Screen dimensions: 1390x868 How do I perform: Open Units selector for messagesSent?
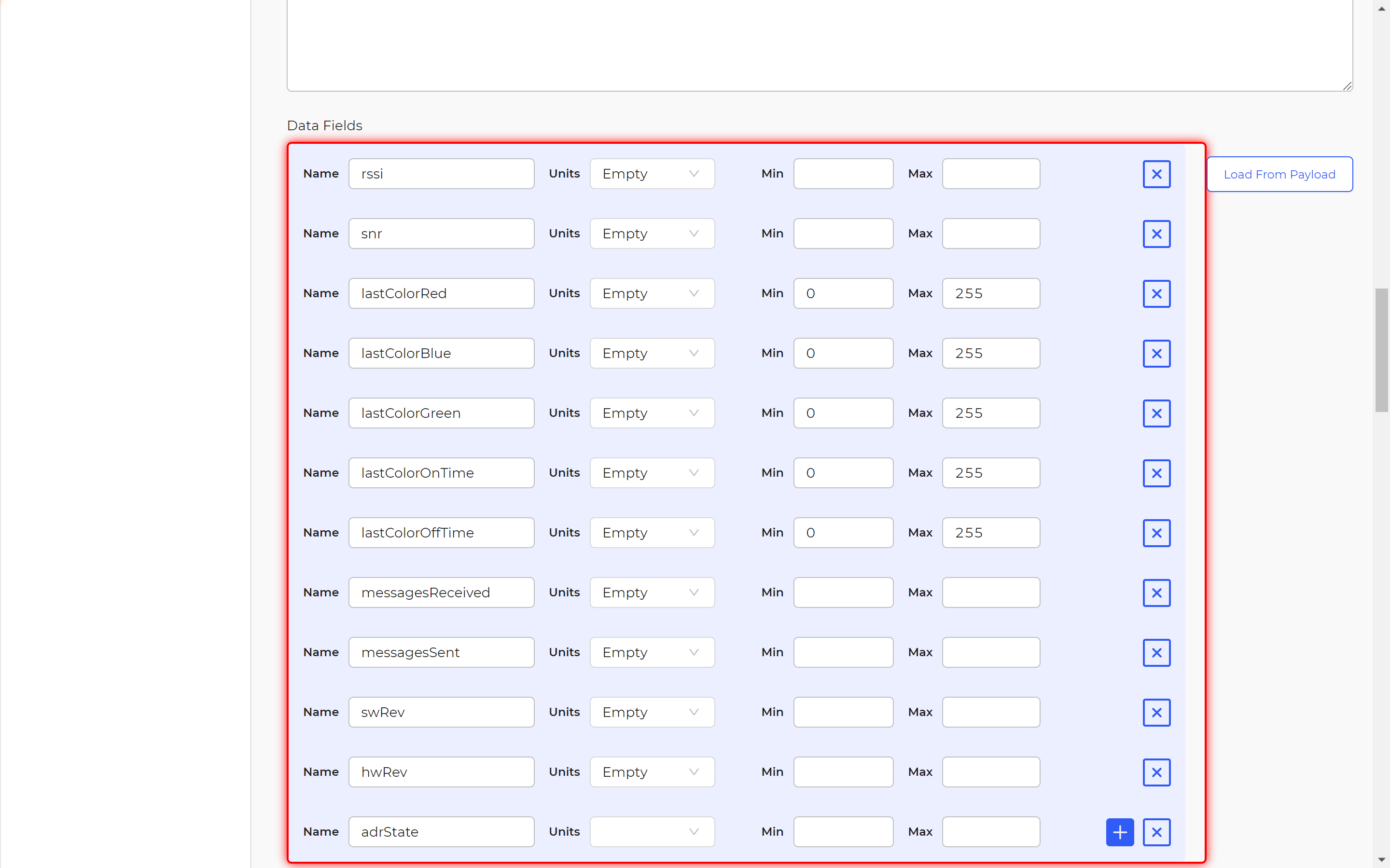click(x=652, y=652)
